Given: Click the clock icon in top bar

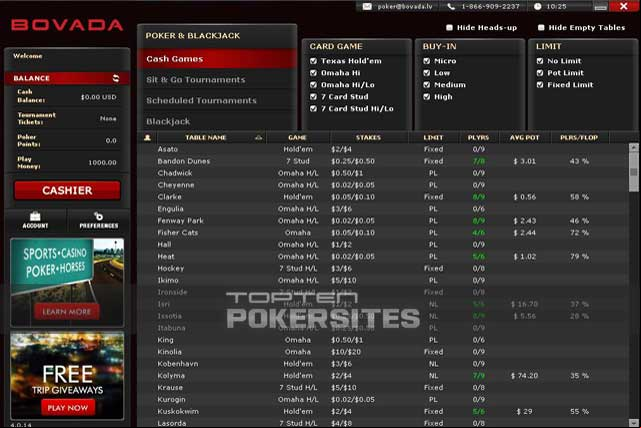Looking at the screenshot, I should tap(538, 7).
